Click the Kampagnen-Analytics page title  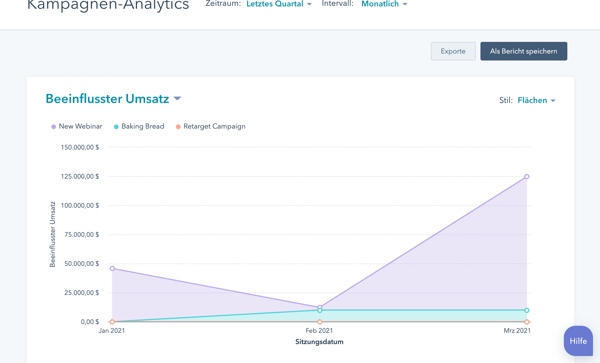[108, 5]
